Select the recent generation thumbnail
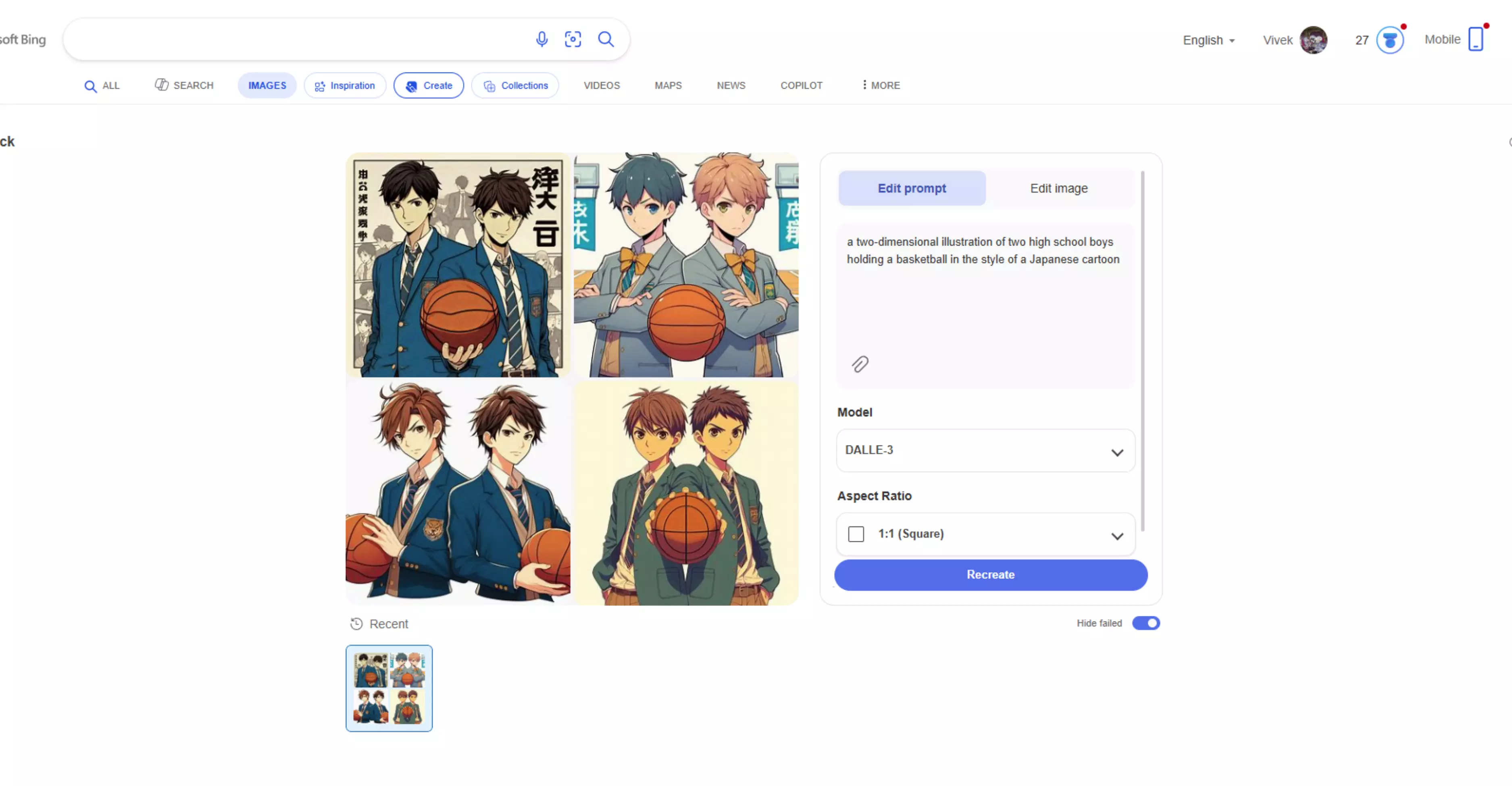 tap(389, 688)
